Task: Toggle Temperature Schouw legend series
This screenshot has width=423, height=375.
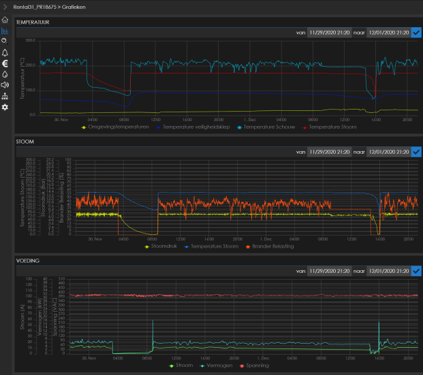Action: [266, 127]
